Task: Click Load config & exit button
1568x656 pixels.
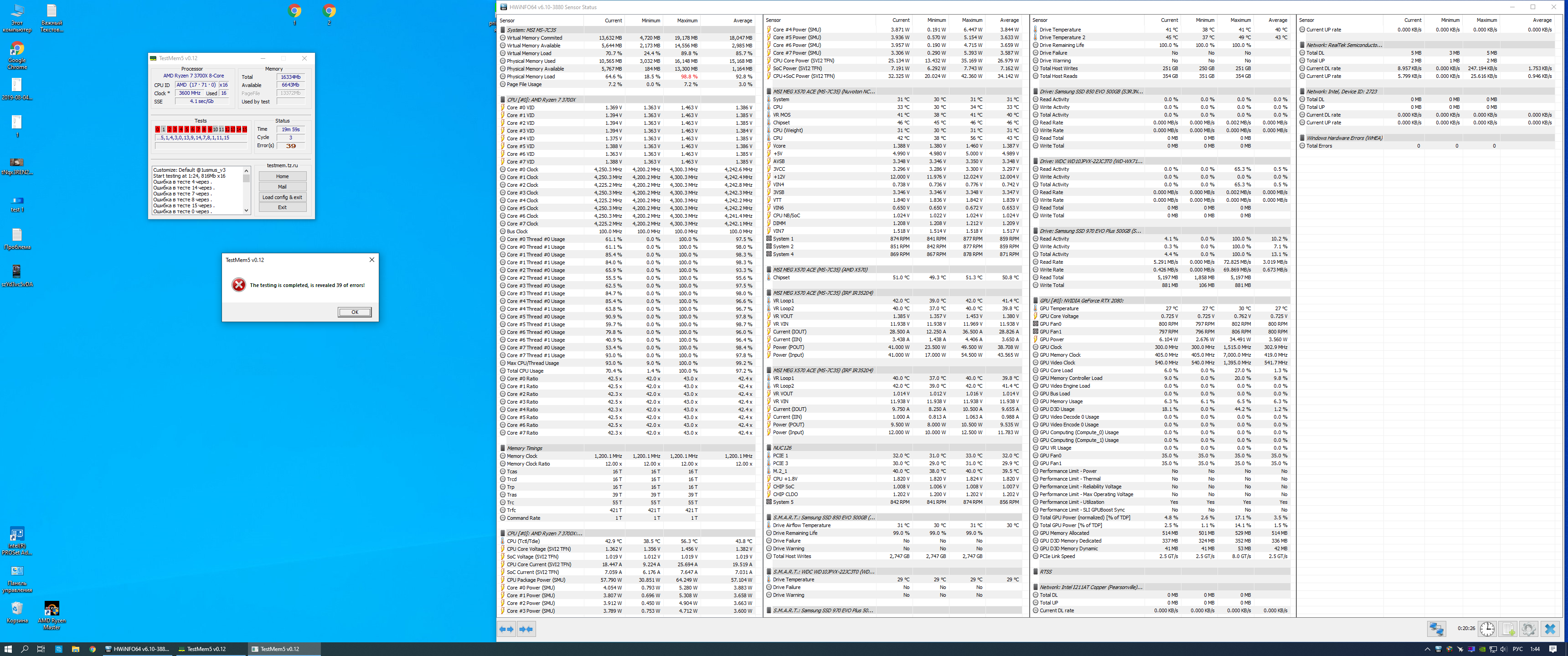Action: [282, 197]
